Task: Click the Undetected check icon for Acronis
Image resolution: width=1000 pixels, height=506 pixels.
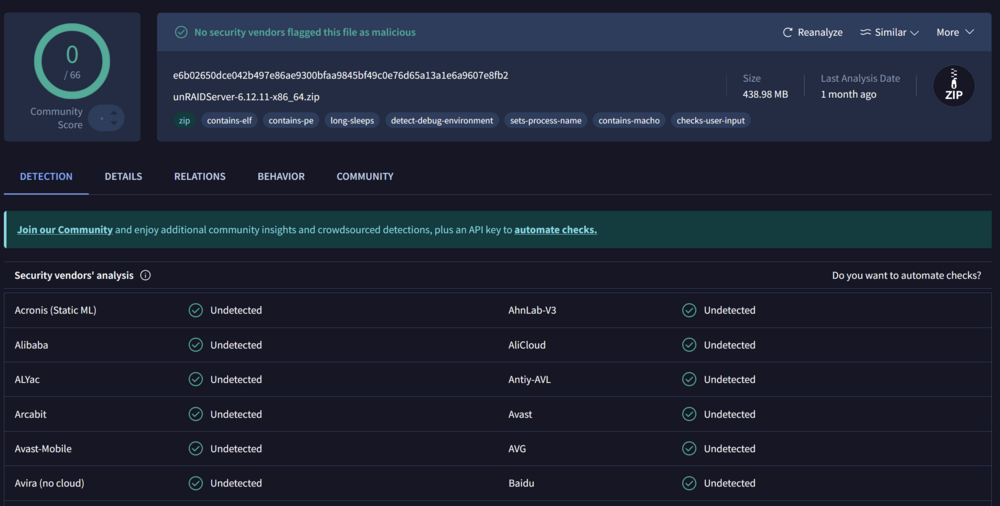Action: (196, 310)
